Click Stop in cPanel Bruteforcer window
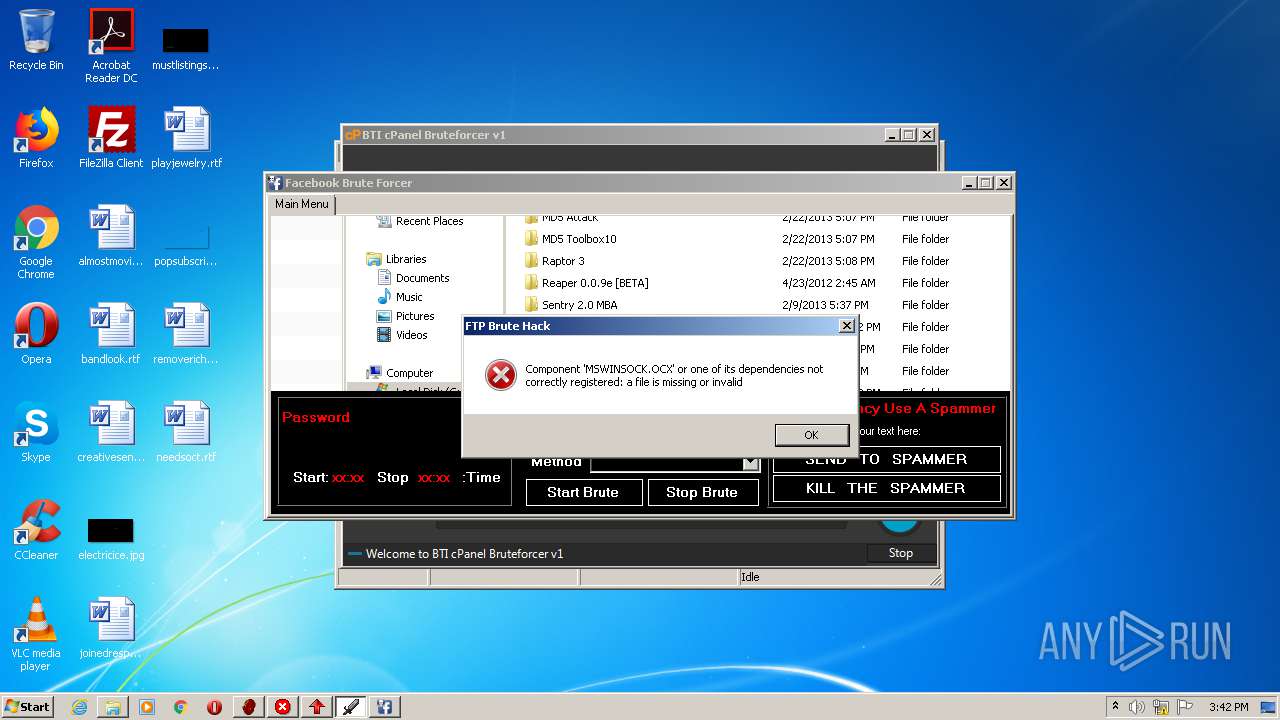 coord(900,553)
